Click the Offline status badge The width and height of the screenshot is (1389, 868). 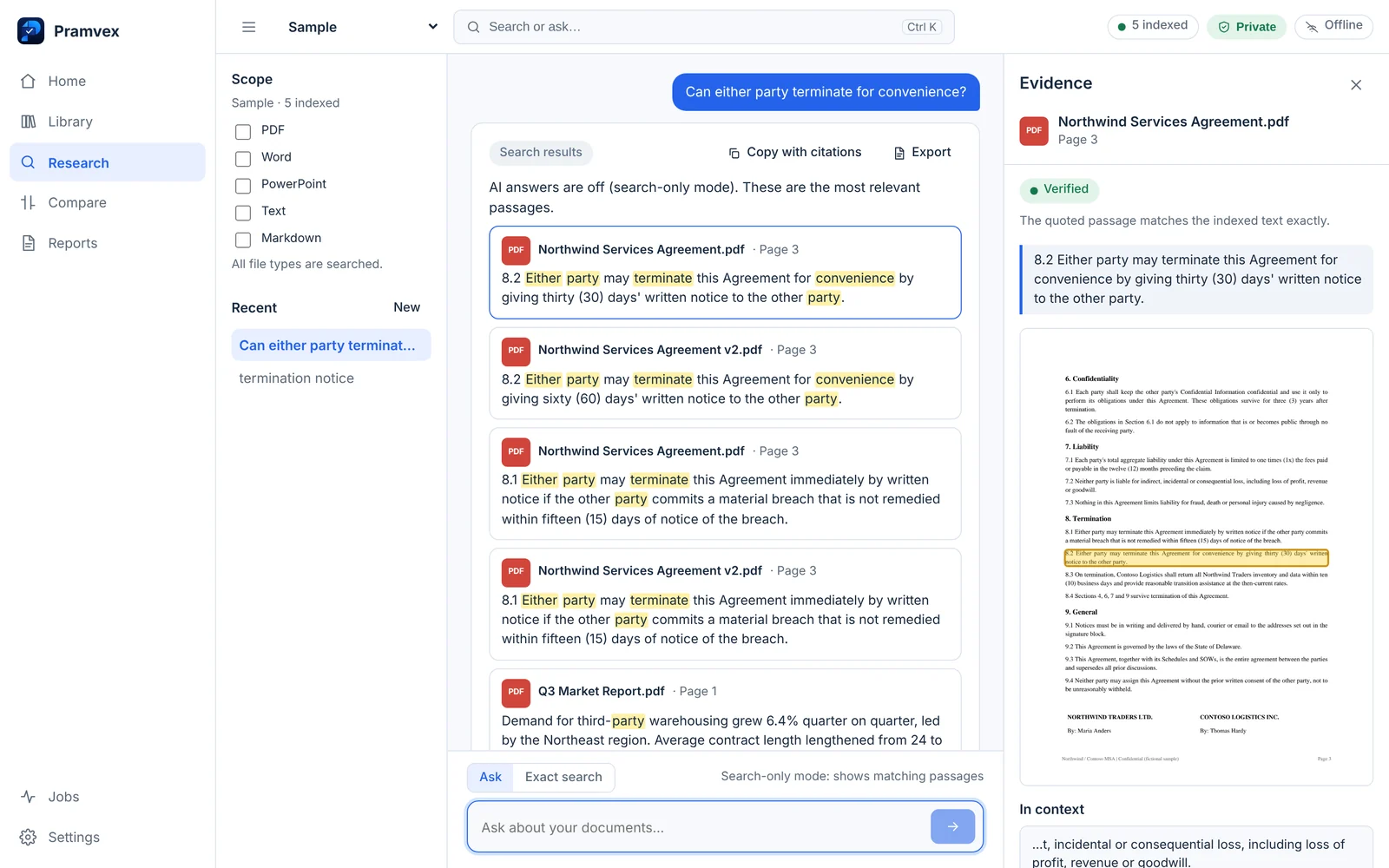[x=1334, y=26]
